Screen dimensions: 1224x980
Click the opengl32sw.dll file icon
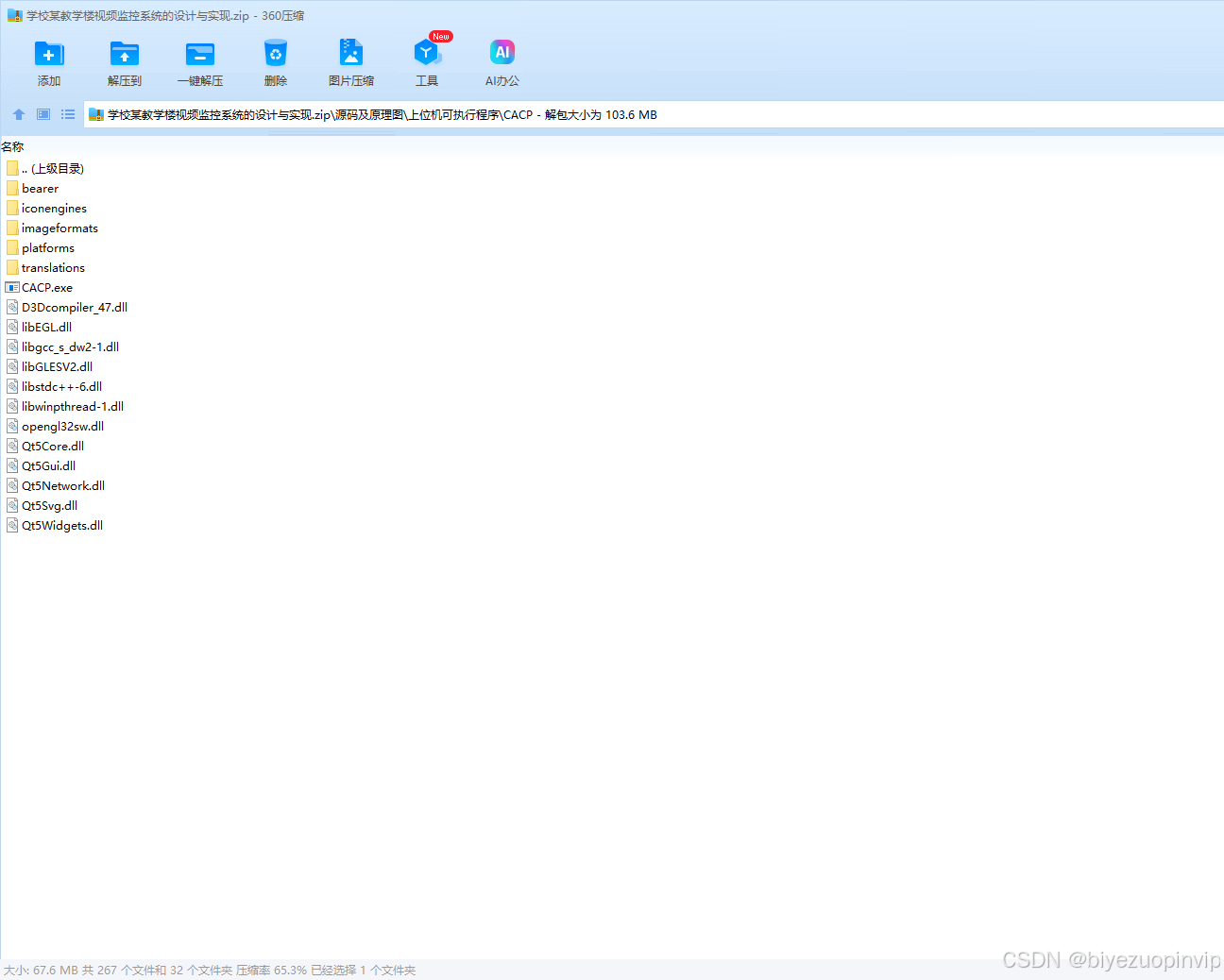12,426
